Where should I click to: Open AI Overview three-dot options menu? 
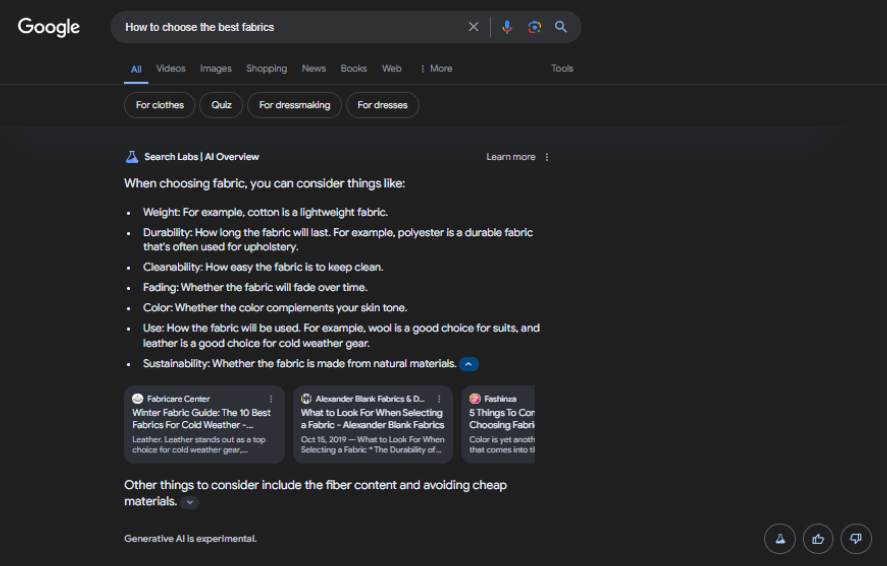(547, 157)
